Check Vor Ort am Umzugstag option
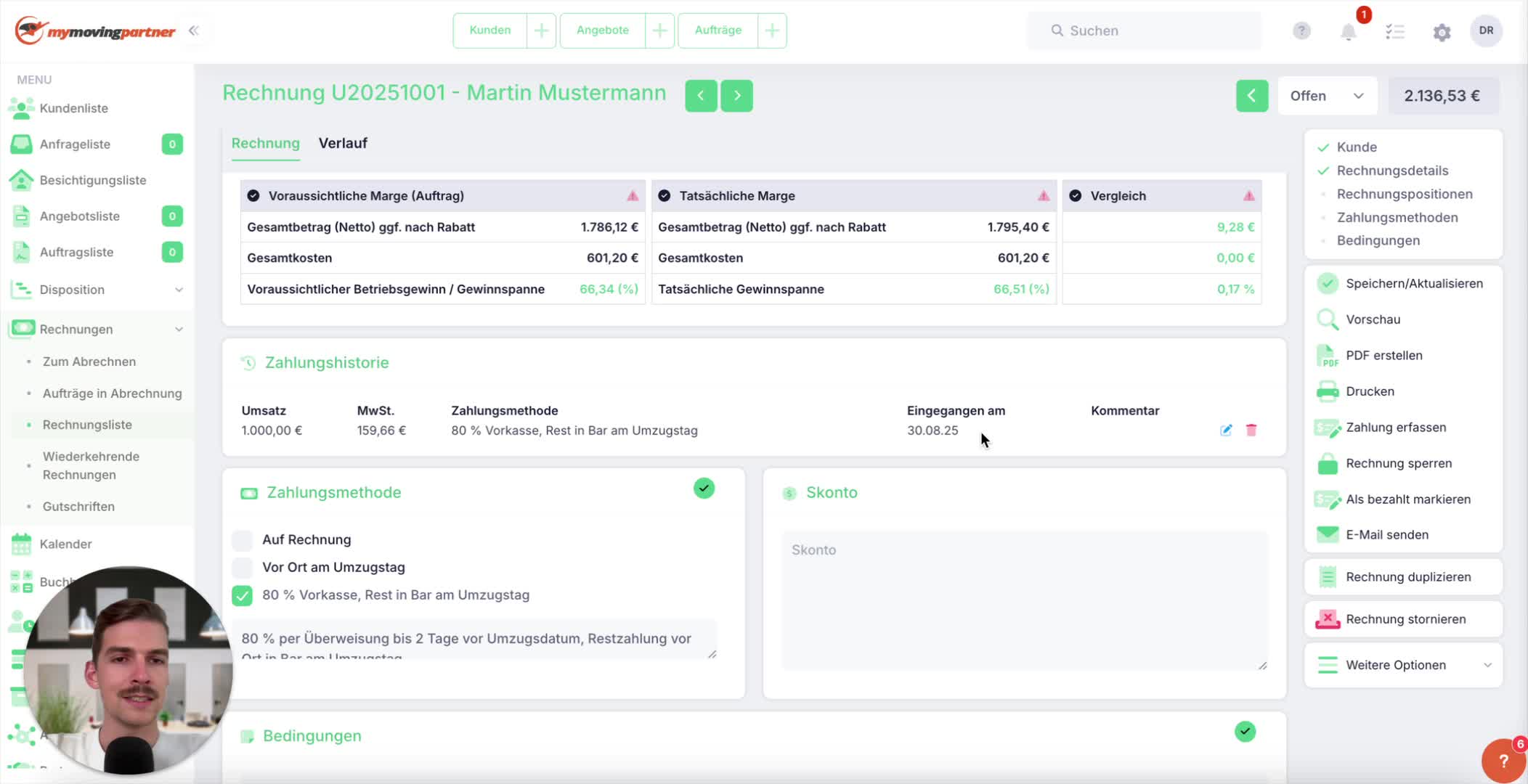The height and width of the screenshot is (784, 1528). pyautogui.click(x=243, y=568)
